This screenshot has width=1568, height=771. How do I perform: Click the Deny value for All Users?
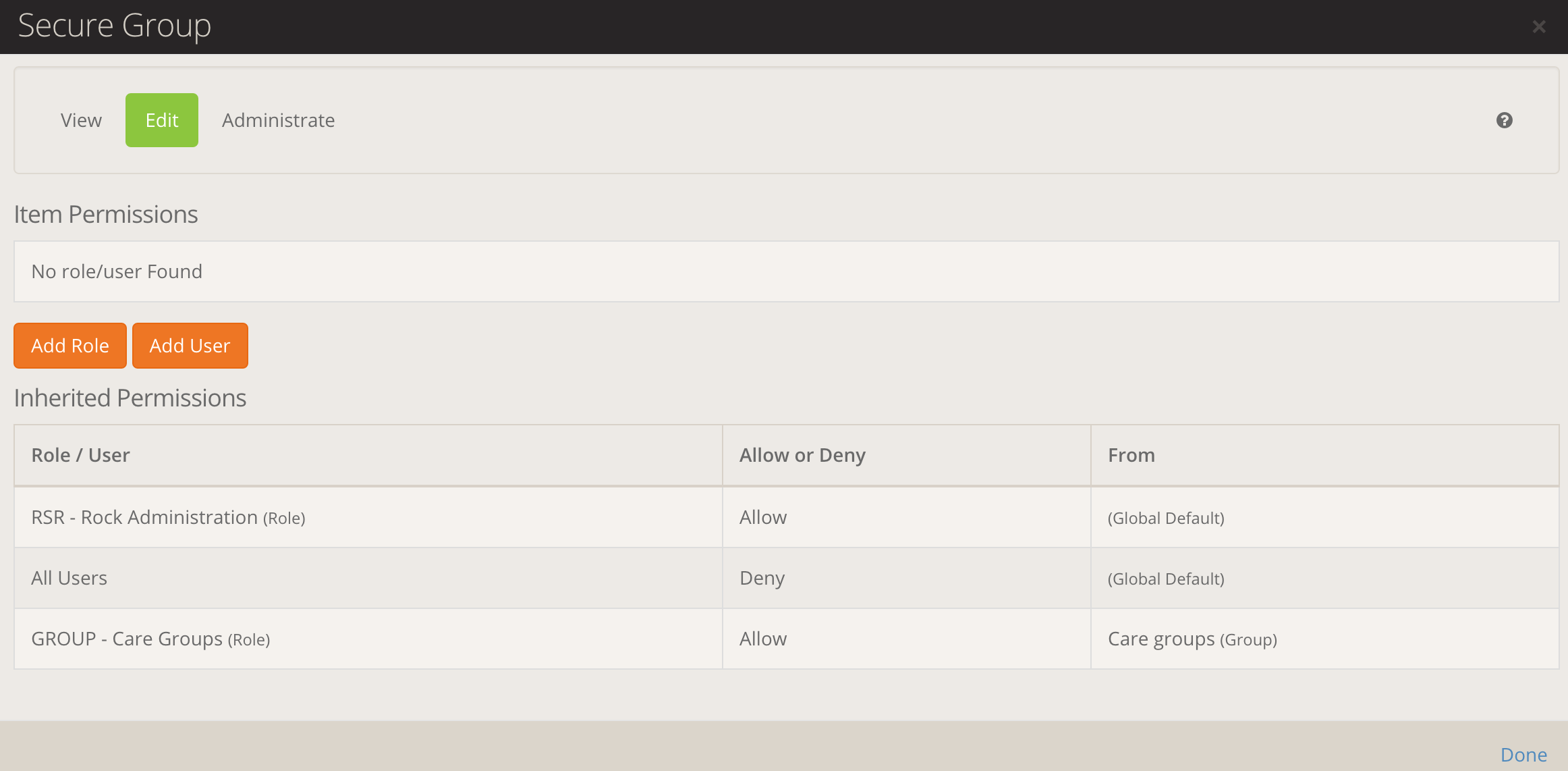click(762, 578)
